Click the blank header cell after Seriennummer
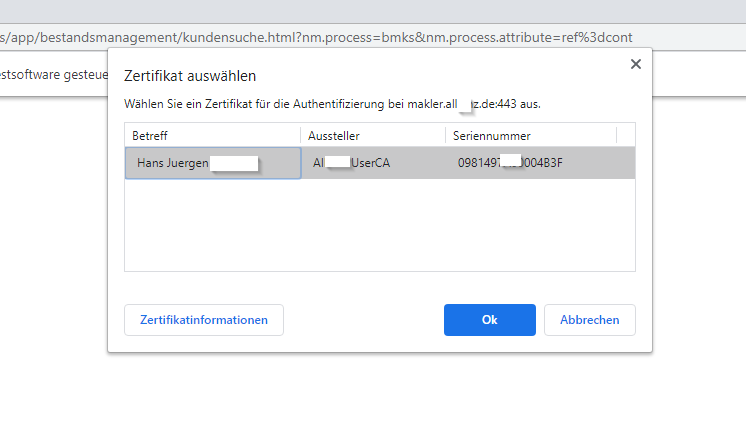 click(x=626, y=135)
